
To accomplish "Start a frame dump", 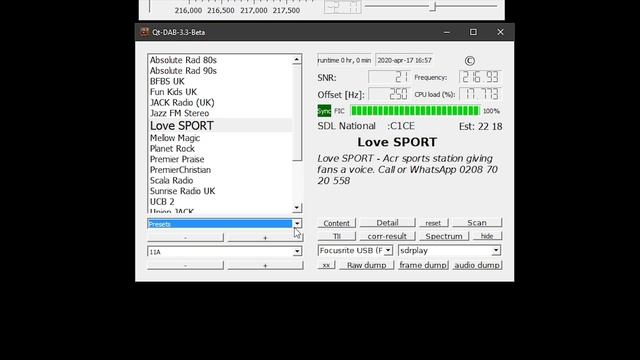I will [423, 265].
